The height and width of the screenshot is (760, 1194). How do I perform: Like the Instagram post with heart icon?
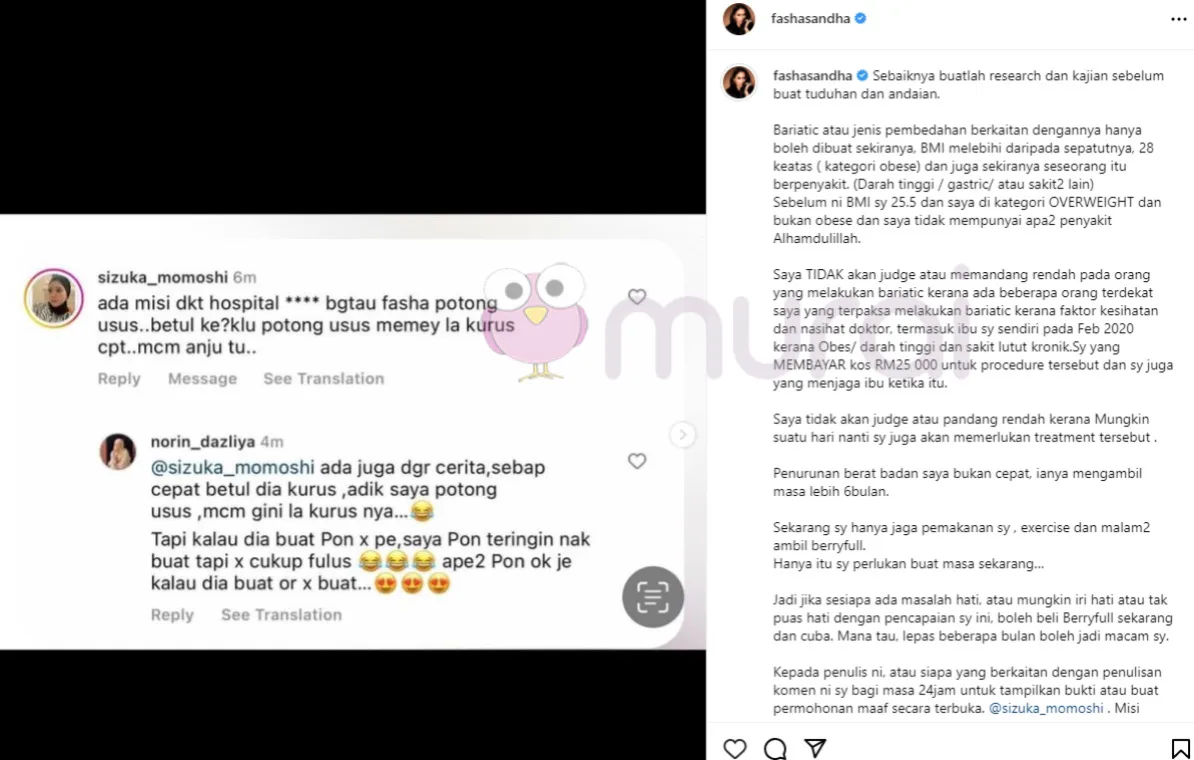pos(734,749)
